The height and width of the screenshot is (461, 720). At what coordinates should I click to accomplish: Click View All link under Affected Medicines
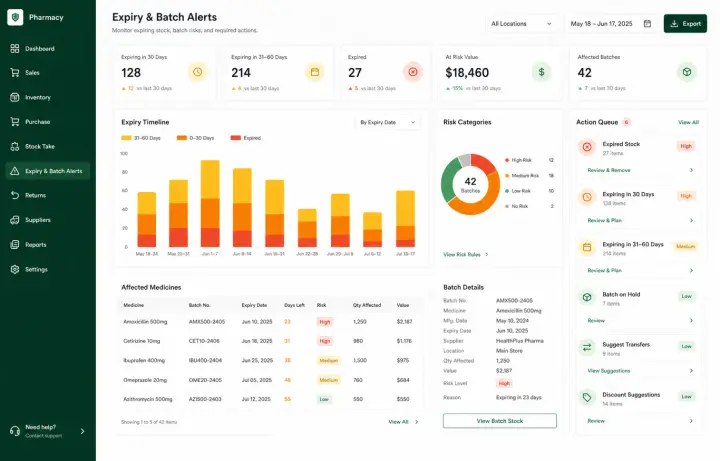[x=398, y=422]
